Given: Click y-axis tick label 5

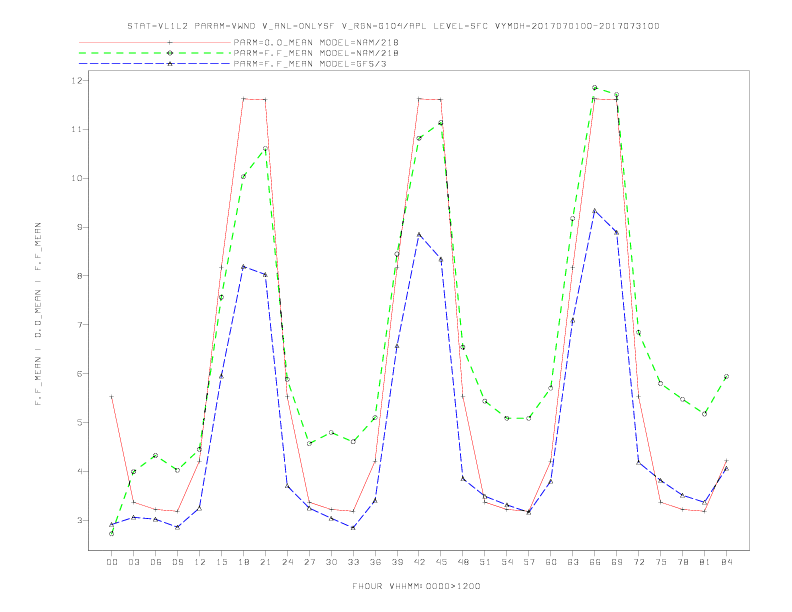Looking at the screenshot, I should 80,422.
